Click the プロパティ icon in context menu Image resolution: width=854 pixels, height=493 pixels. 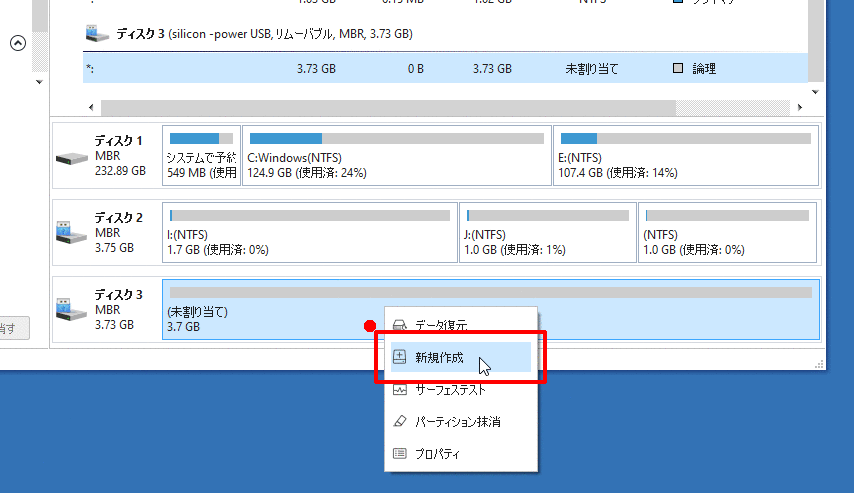[x=400, y=454]
